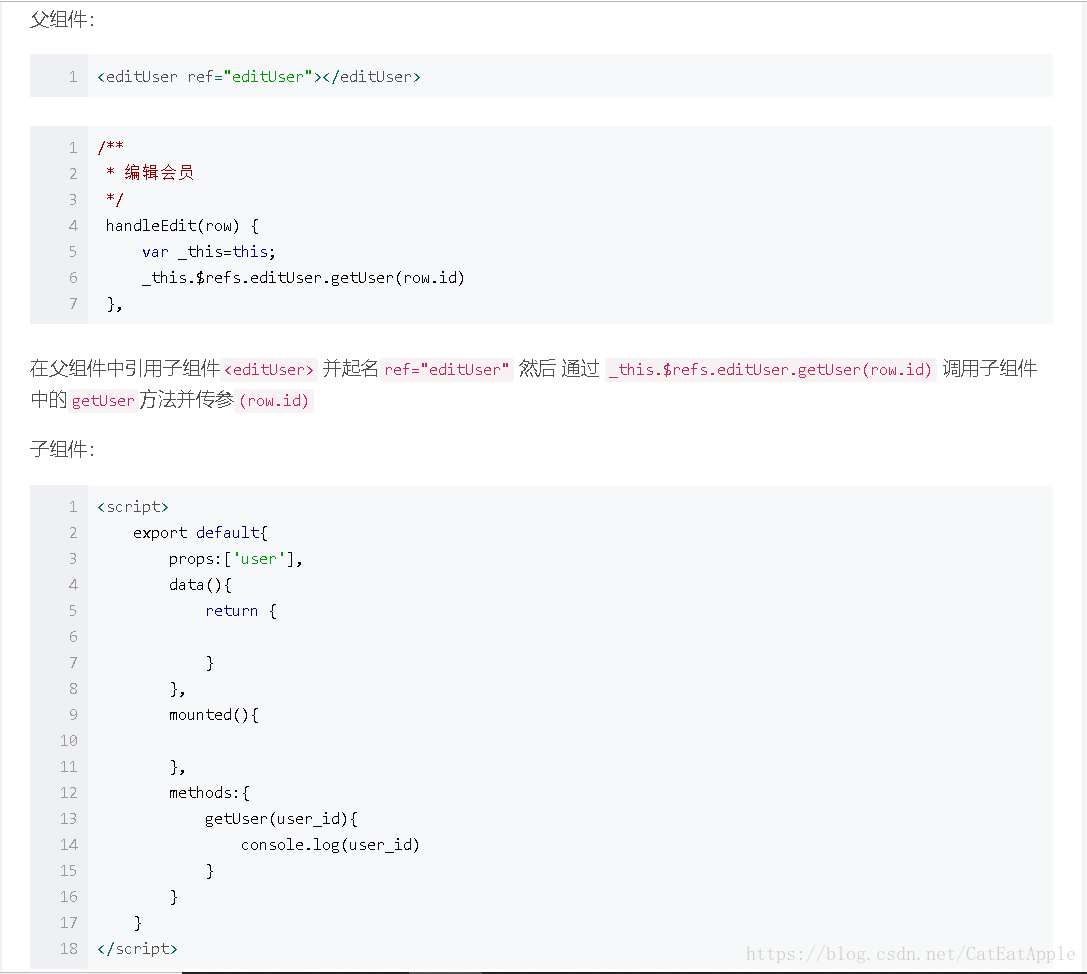
Task: Click the 'data(){' line
Action: (200, 585)
